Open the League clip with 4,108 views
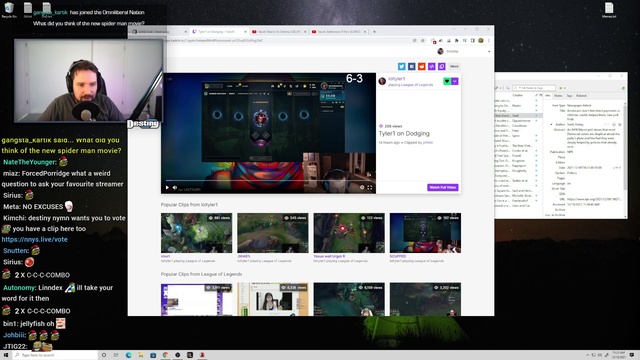 coord(349,299)
